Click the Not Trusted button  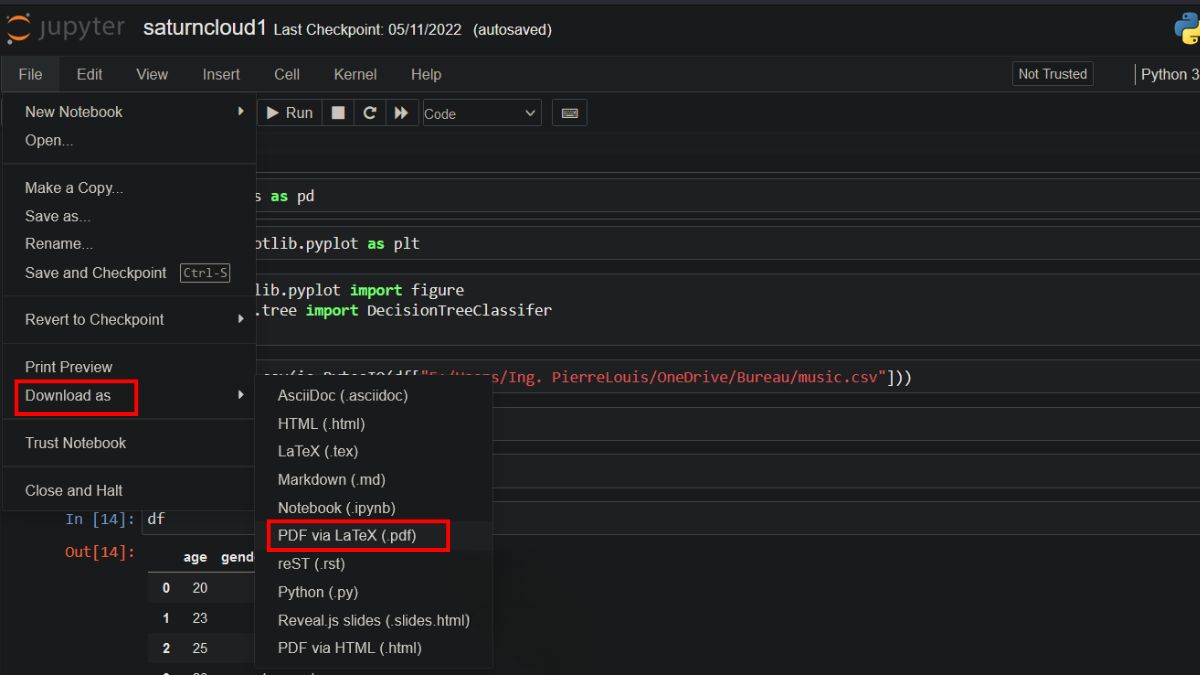coord(1052,74)
